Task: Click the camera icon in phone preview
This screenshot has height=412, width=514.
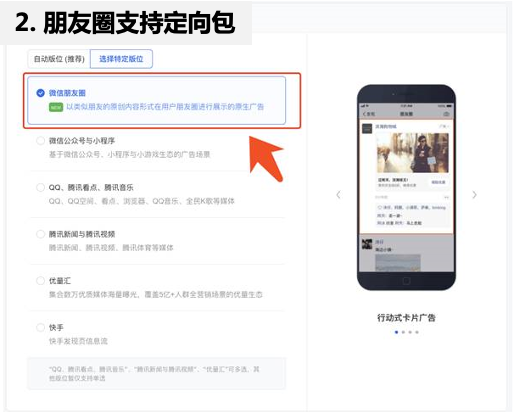Action: click(447, 114)
